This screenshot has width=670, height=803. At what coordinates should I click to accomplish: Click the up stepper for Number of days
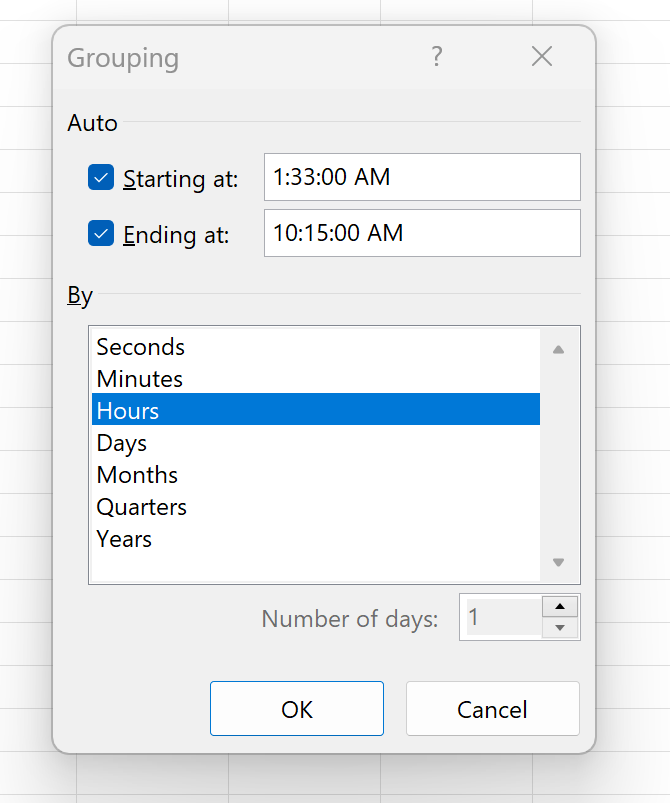point(560,606)
